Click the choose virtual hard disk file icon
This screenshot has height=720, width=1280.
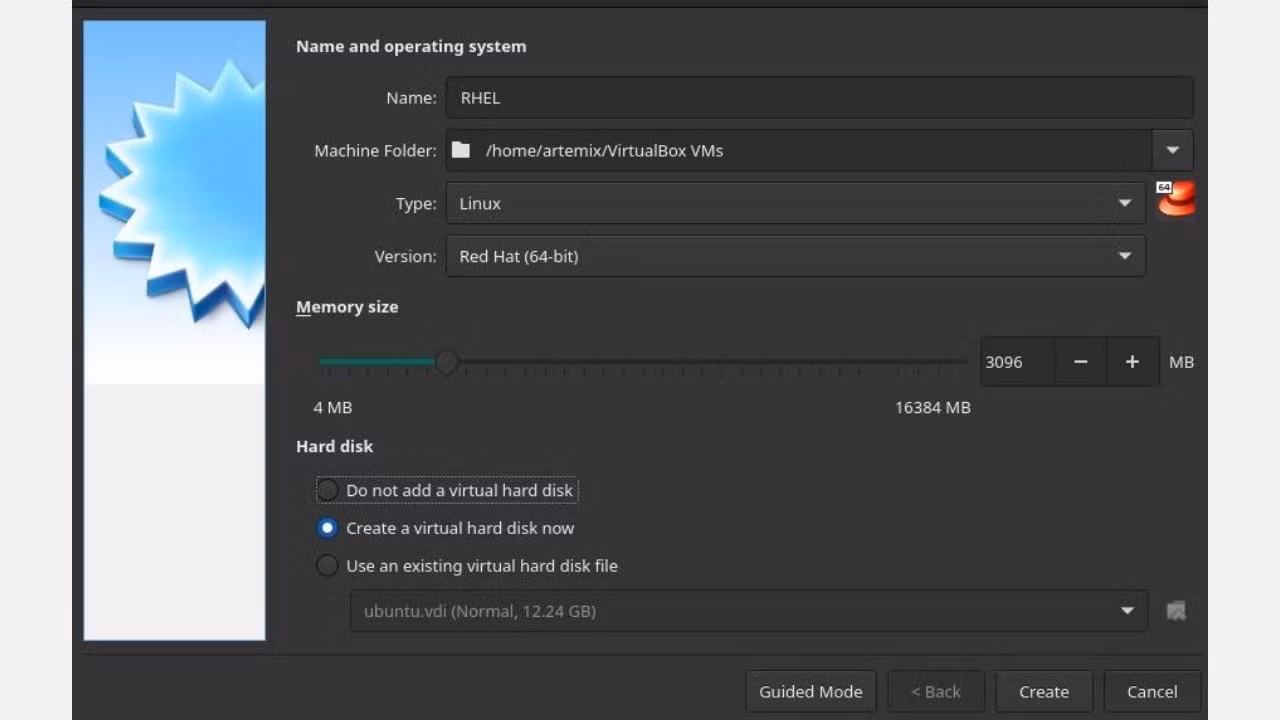pyautogui.click(x=1176, y=611)
